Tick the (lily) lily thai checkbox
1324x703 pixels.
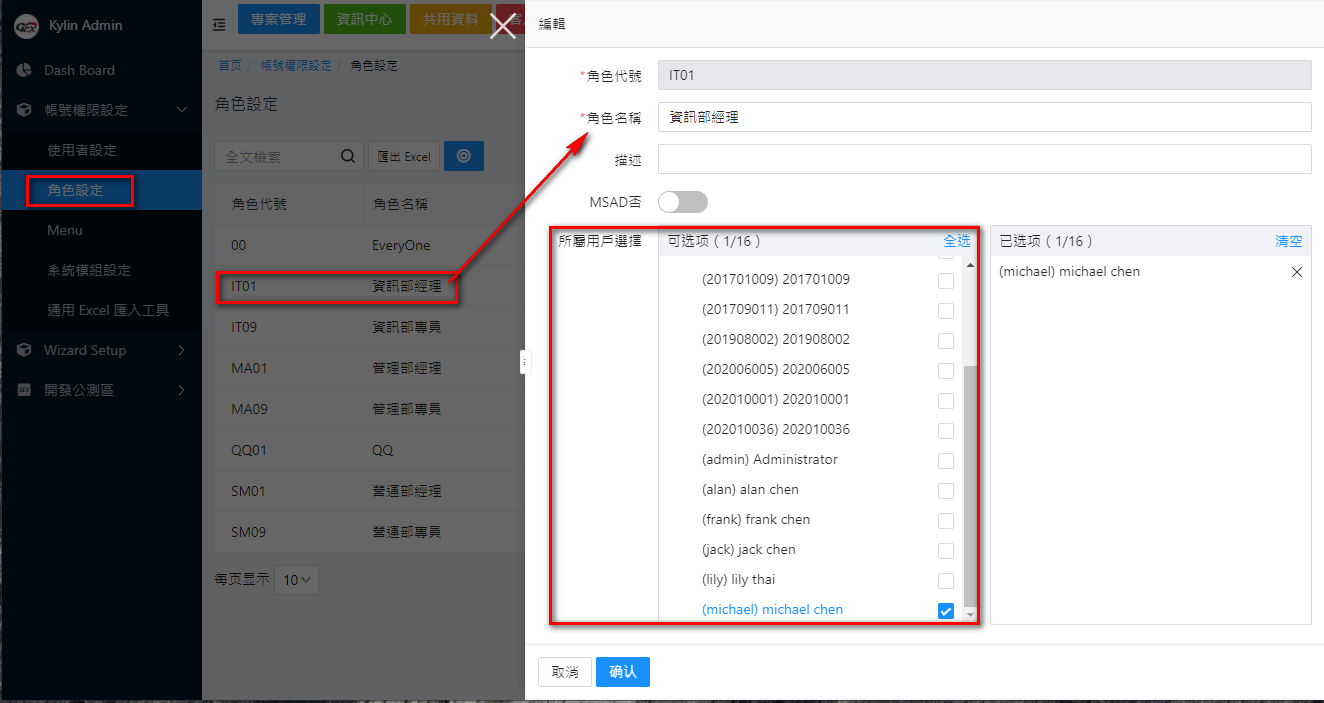pos(945,581)
